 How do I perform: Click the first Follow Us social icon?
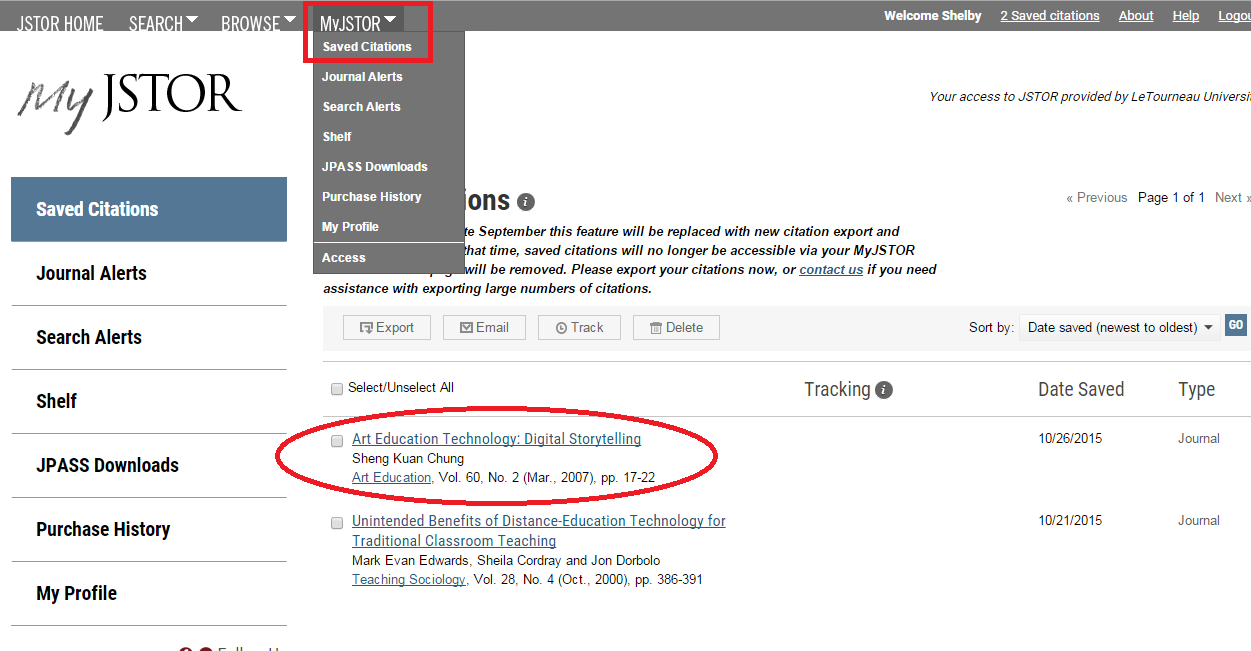tap(185, 648)
